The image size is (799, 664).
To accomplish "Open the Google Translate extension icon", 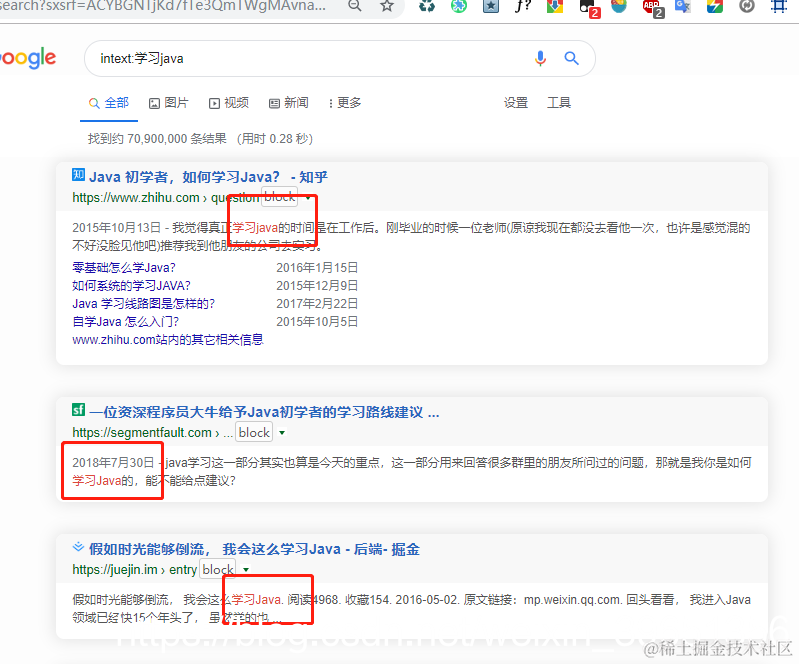I will pyautogui.click(x=682, y=6).
